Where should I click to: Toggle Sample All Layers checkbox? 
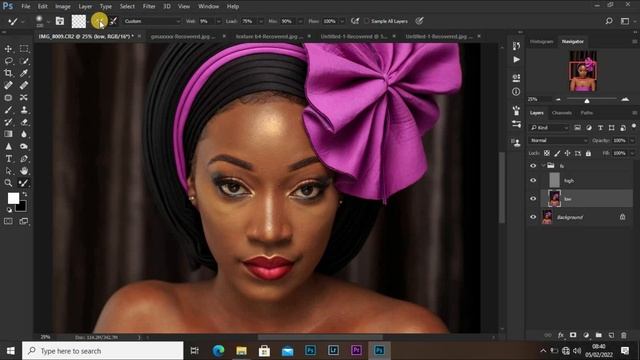(367, 21)
